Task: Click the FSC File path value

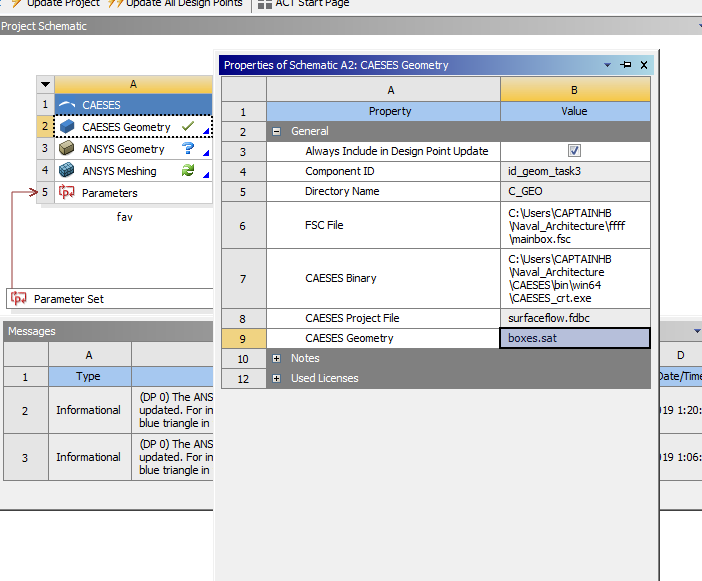Action: [575, 225]
